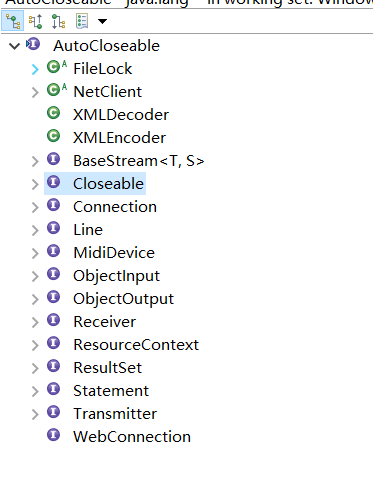Select the BaseStream<T, S> entry
Viewport: 373px width, 479px height.
click(x=139, y=161)
